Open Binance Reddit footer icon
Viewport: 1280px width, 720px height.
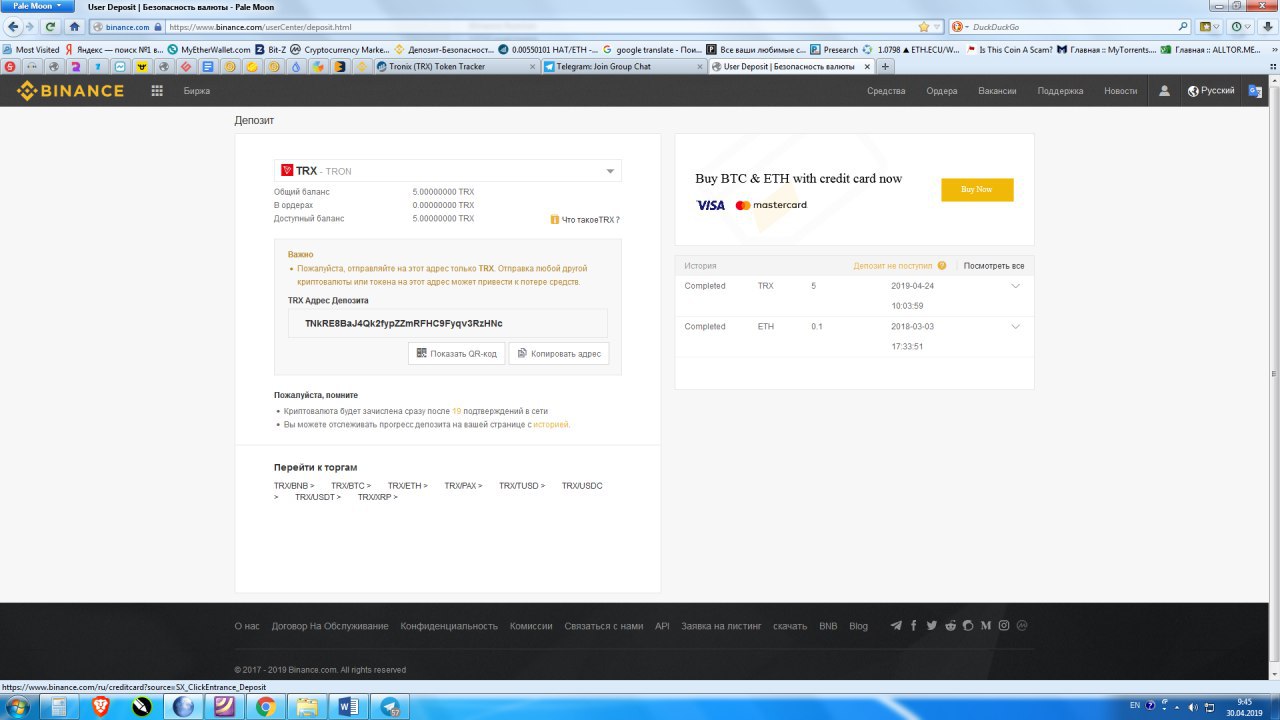950,626
